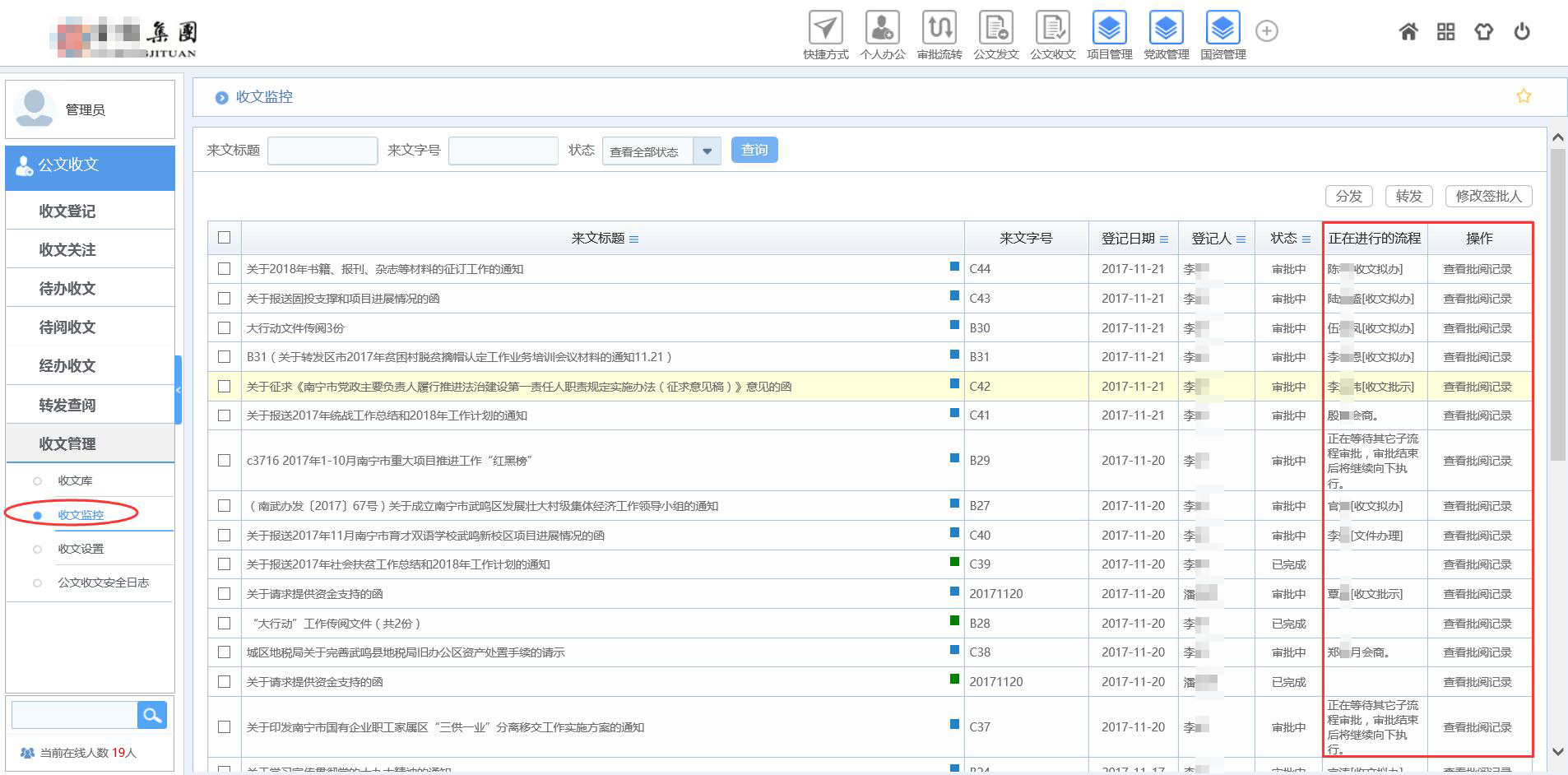Click the 审批流转 icon

tap(939, 29)
